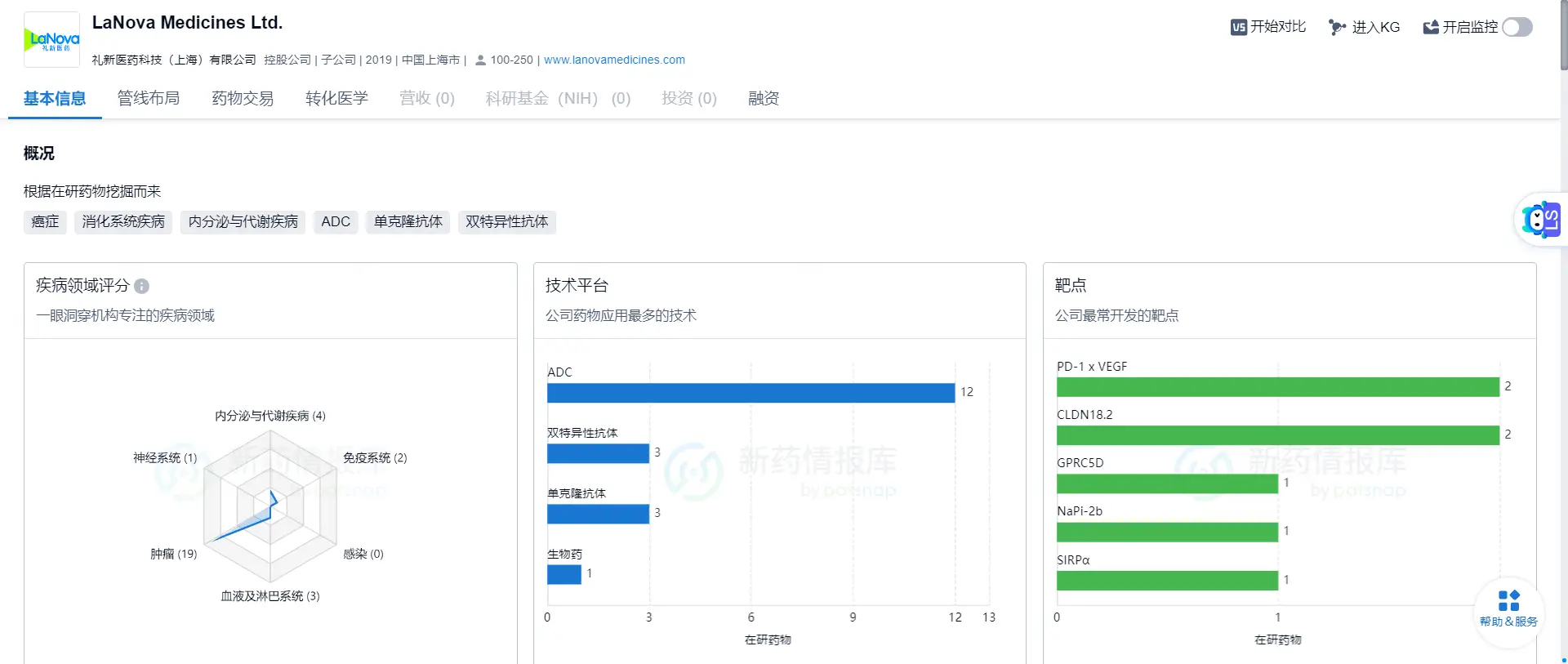Open the 药物交易 tab

pos(243,98)
